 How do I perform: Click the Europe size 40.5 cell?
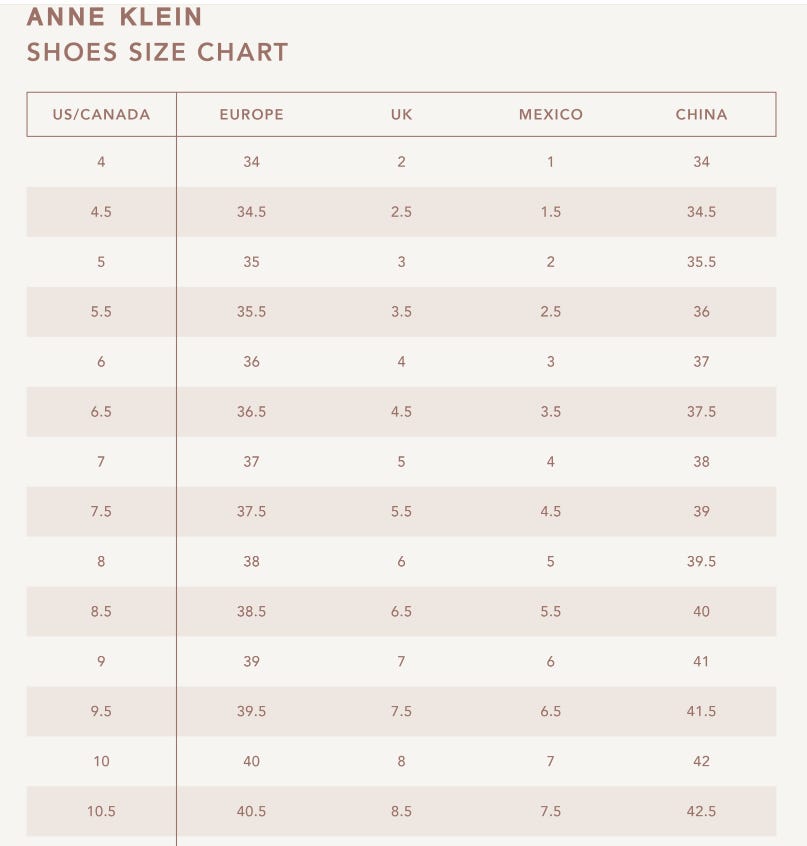[251, 811]
